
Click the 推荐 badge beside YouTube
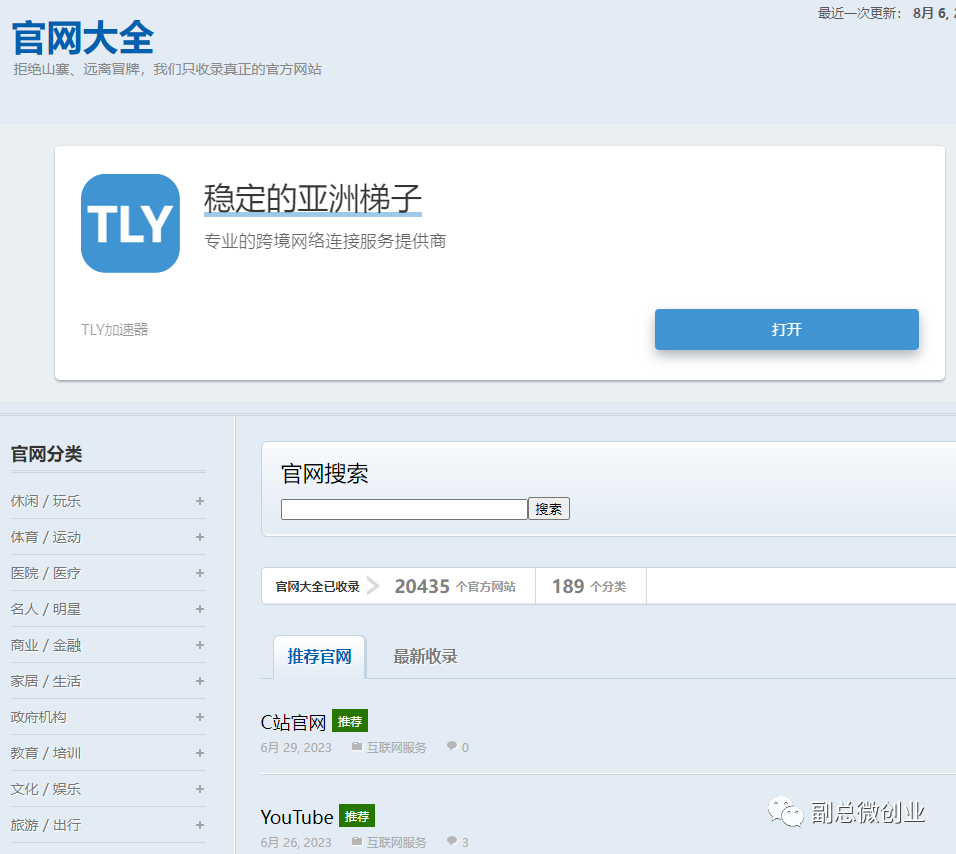[357, 816]
